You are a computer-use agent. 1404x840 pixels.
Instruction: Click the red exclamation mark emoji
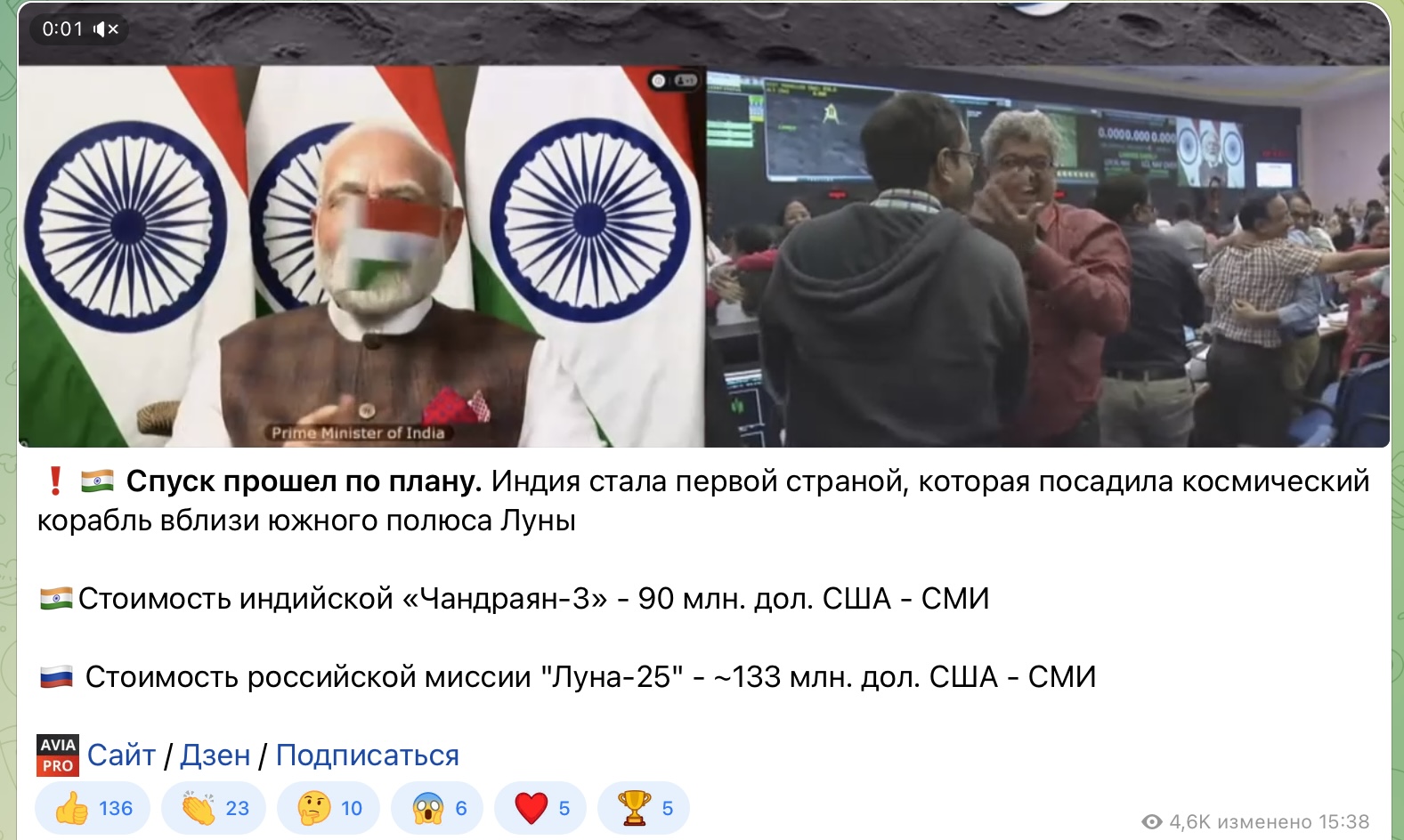tap(55, 481)
